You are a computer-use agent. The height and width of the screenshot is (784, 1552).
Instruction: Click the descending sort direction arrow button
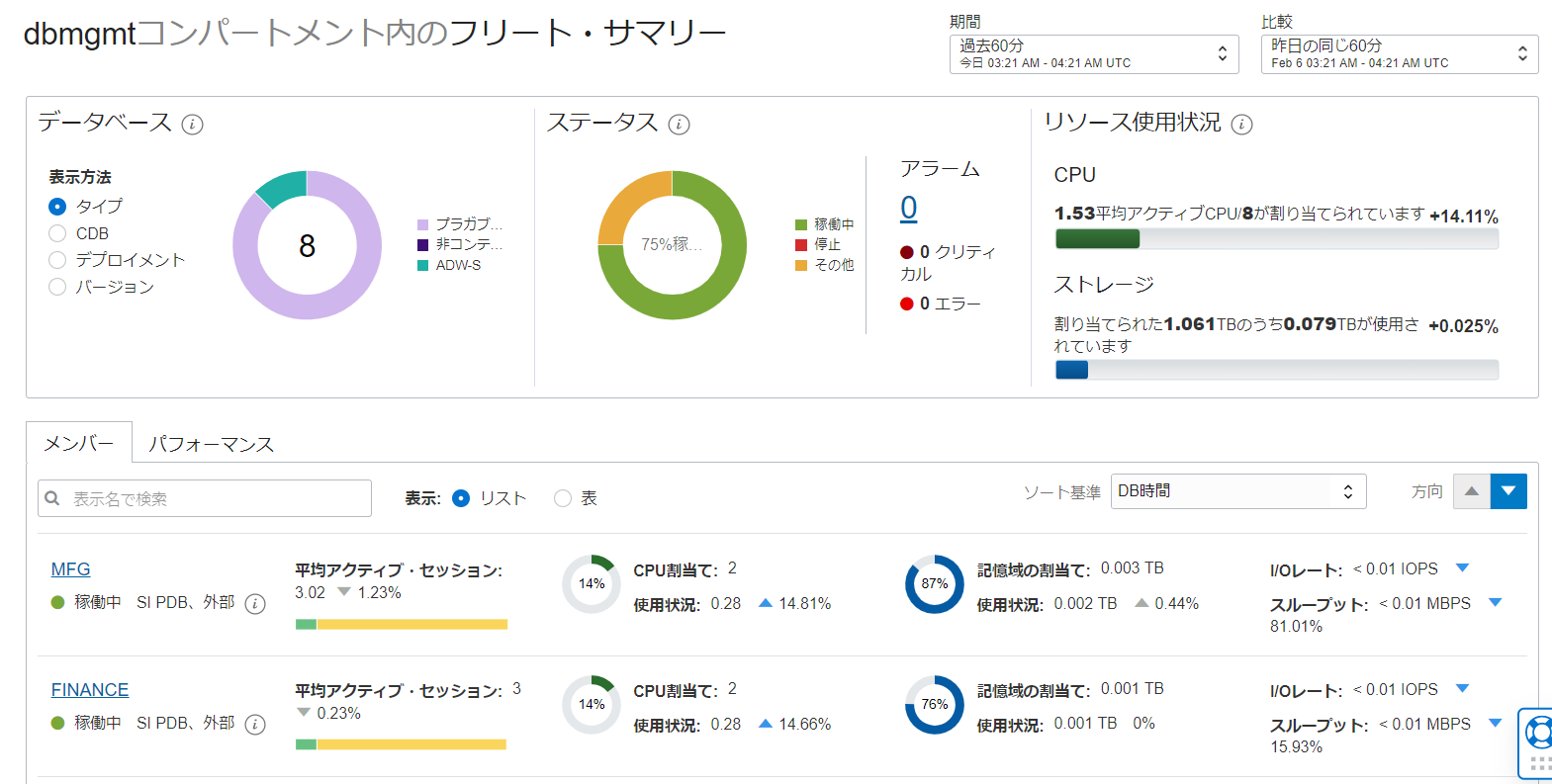[1508, 491]
